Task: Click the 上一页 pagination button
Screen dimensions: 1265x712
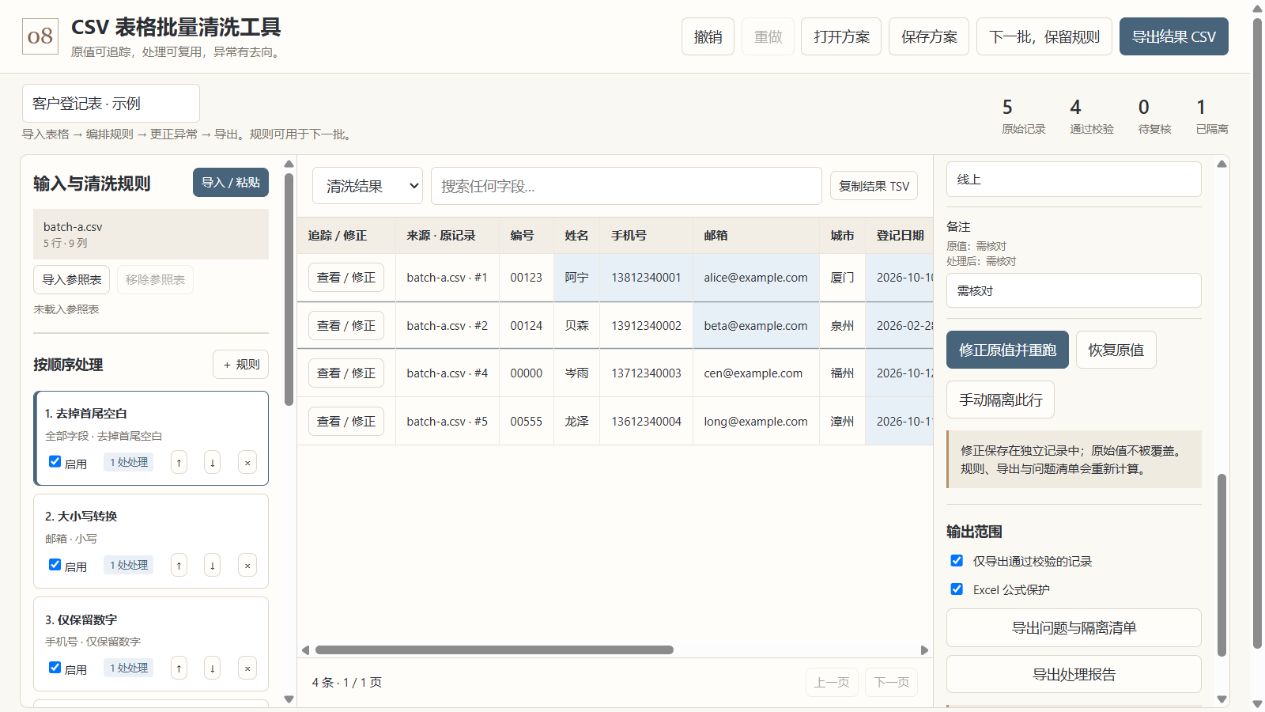Action: click(832, 682)
